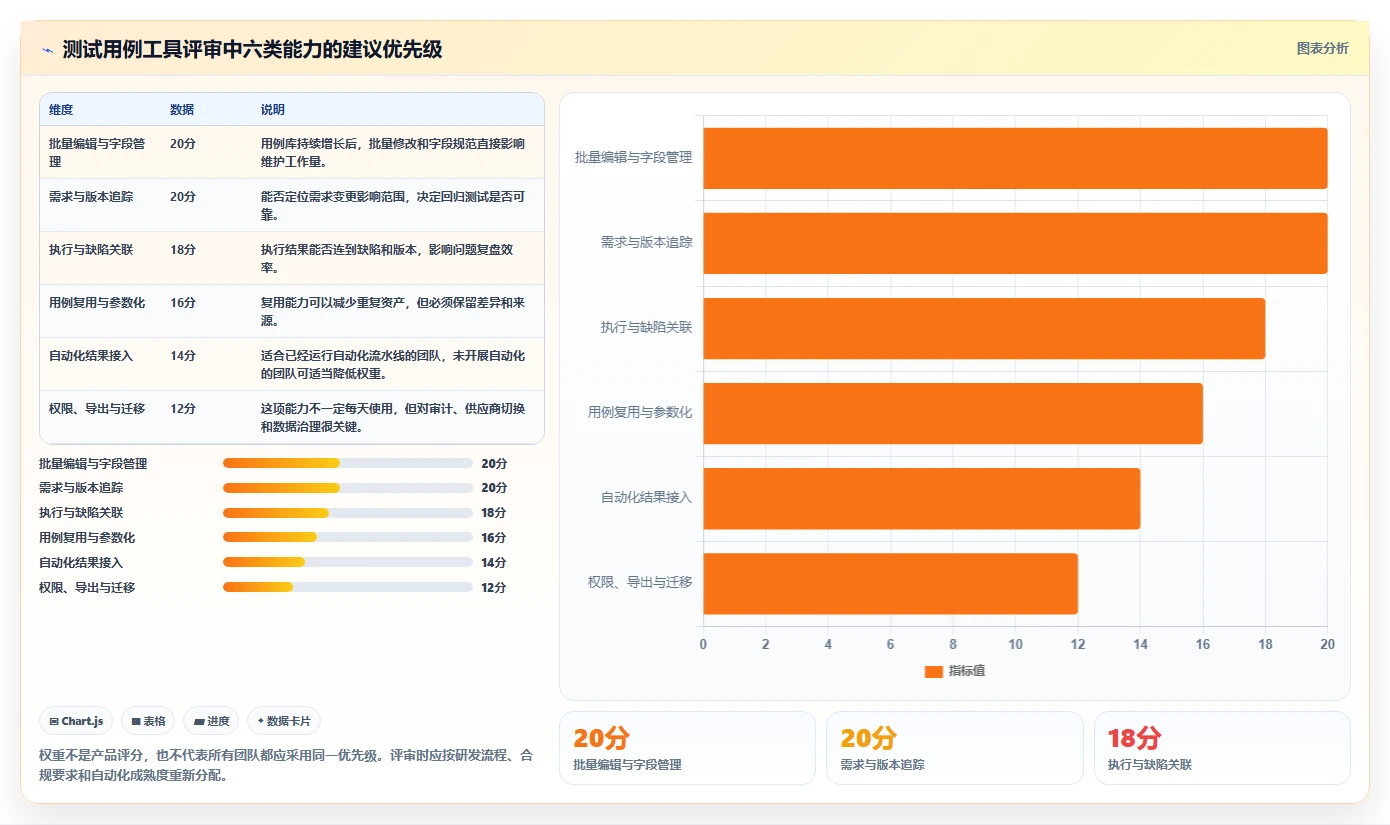Click the 需求与版本追踪 progress bar

click(x=348, y=488)
